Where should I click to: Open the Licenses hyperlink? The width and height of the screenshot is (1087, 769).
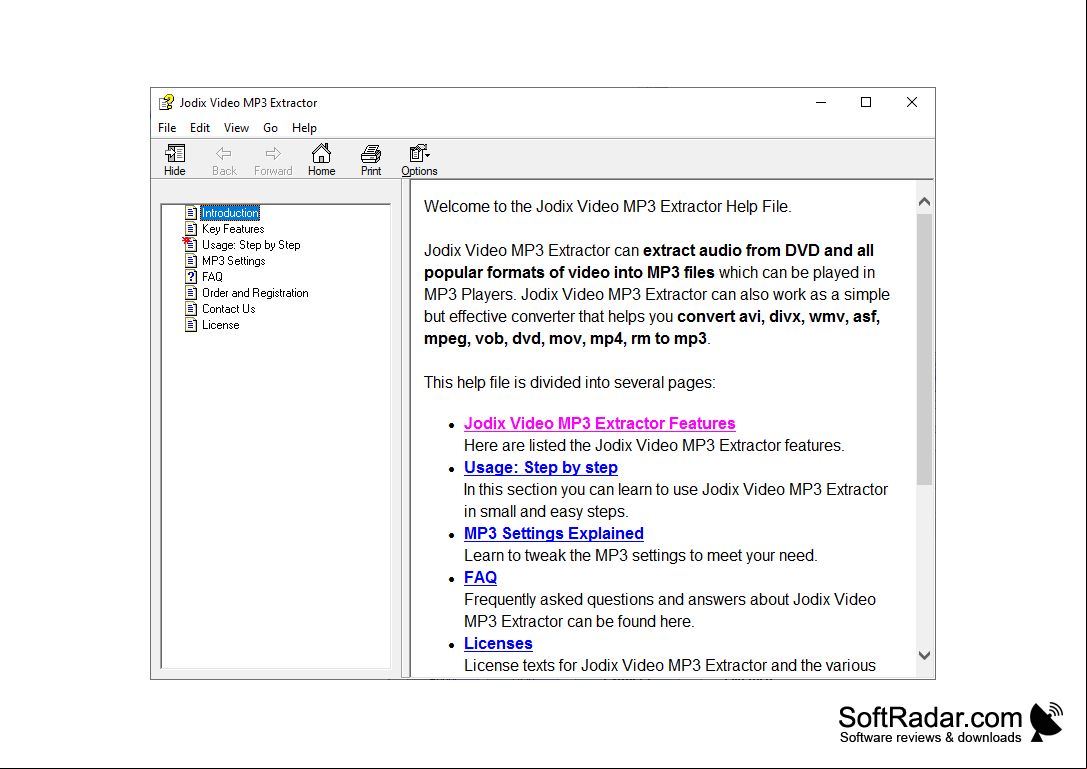pyautogui.click(x=498, y=643)
